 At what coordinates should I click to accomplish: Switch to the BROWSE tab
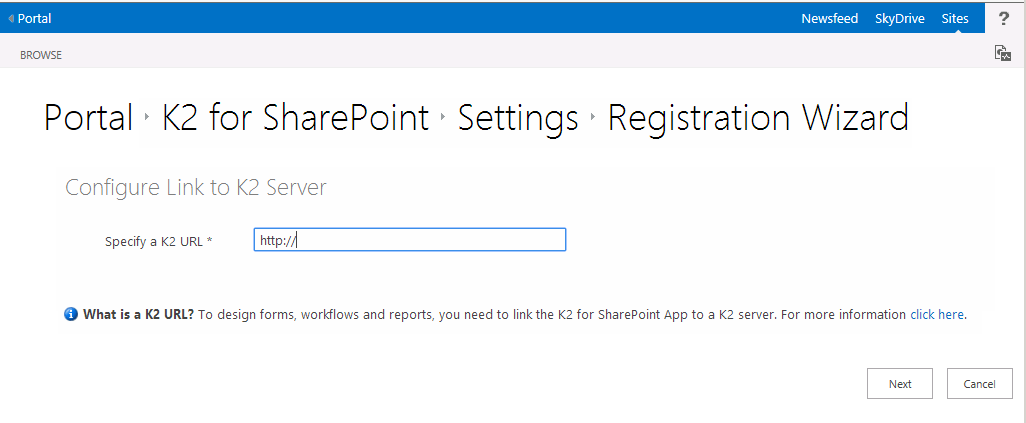41,55
